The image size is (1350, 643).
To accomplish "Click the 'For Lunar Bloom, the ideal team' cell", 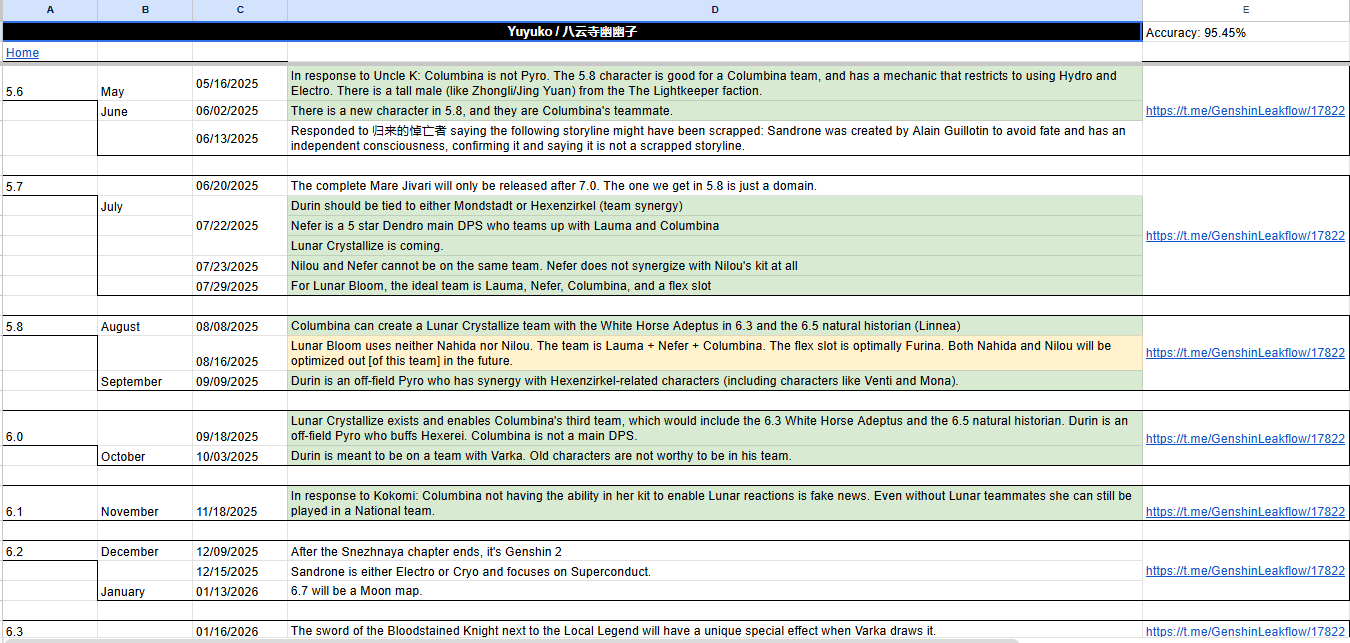I will pos(715,286).
